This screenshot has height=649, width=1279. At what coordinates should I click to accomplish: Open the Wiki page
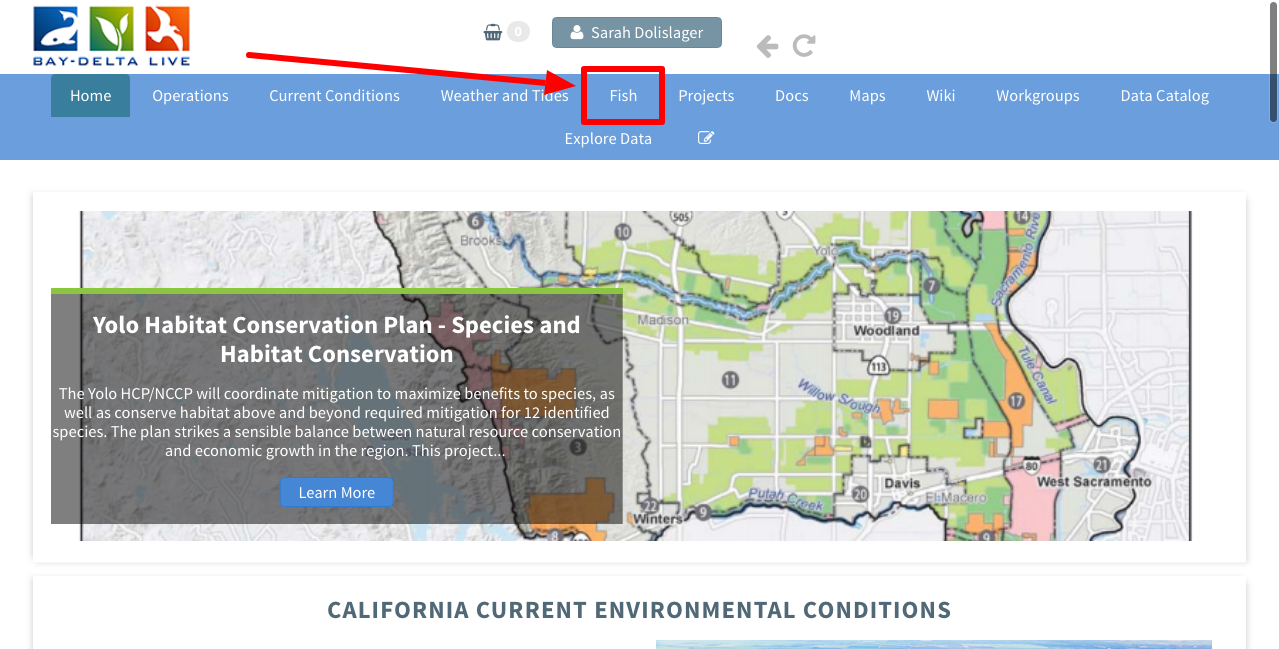[940, 96]
